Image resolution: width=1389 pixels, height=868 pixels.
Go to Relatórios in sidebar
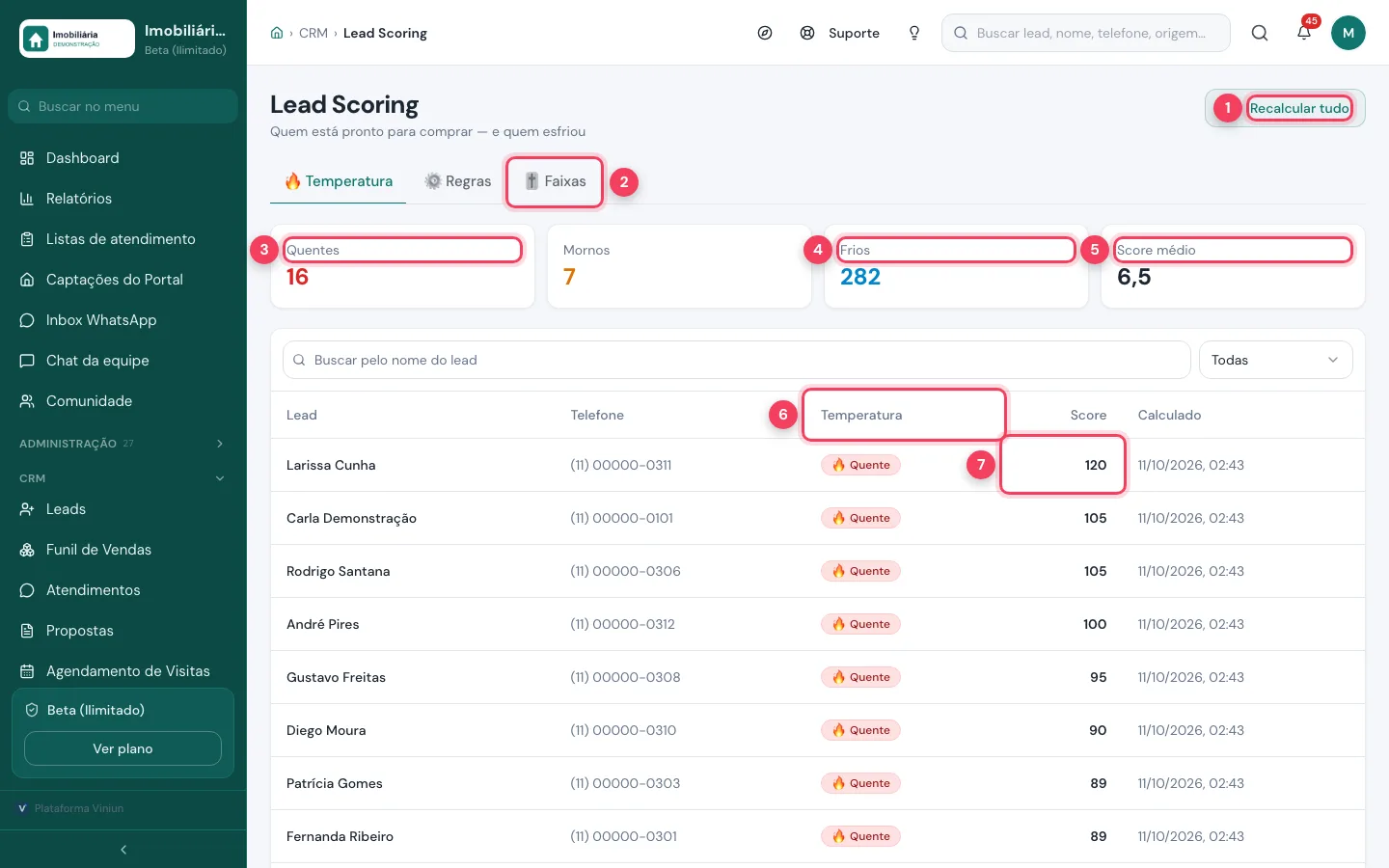pyautogui.click(x=123, y=199)
